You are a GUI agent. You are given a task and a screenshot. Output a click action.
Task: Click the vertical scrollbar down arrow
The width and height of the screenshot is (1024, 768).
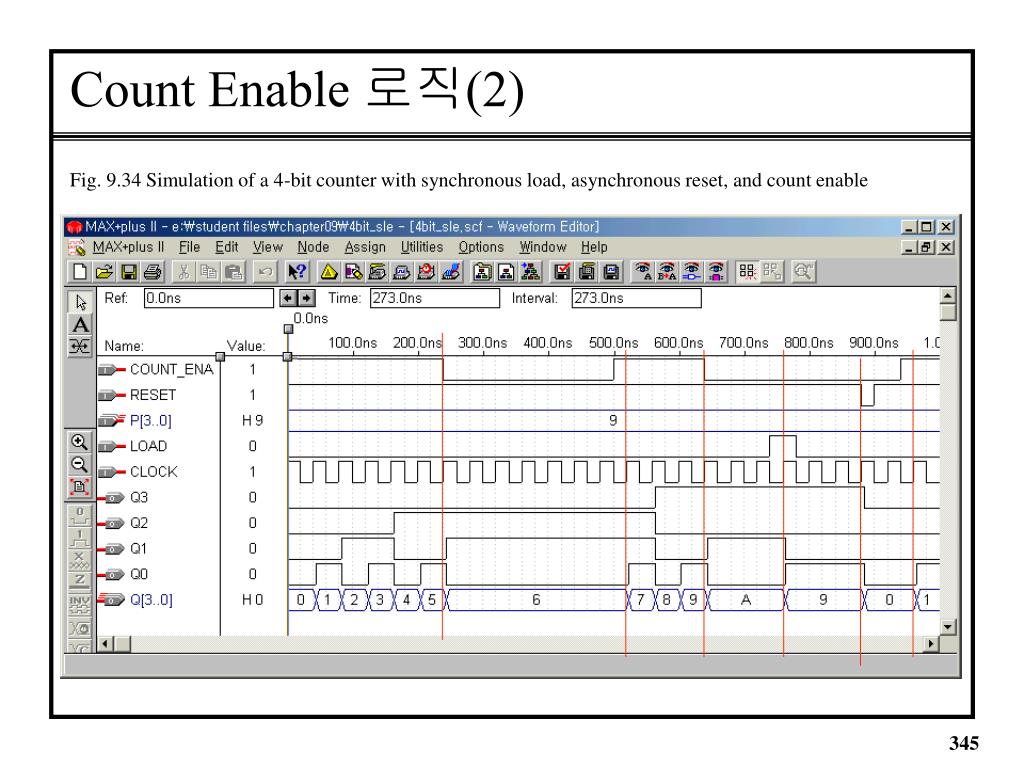tap(948, 627)
